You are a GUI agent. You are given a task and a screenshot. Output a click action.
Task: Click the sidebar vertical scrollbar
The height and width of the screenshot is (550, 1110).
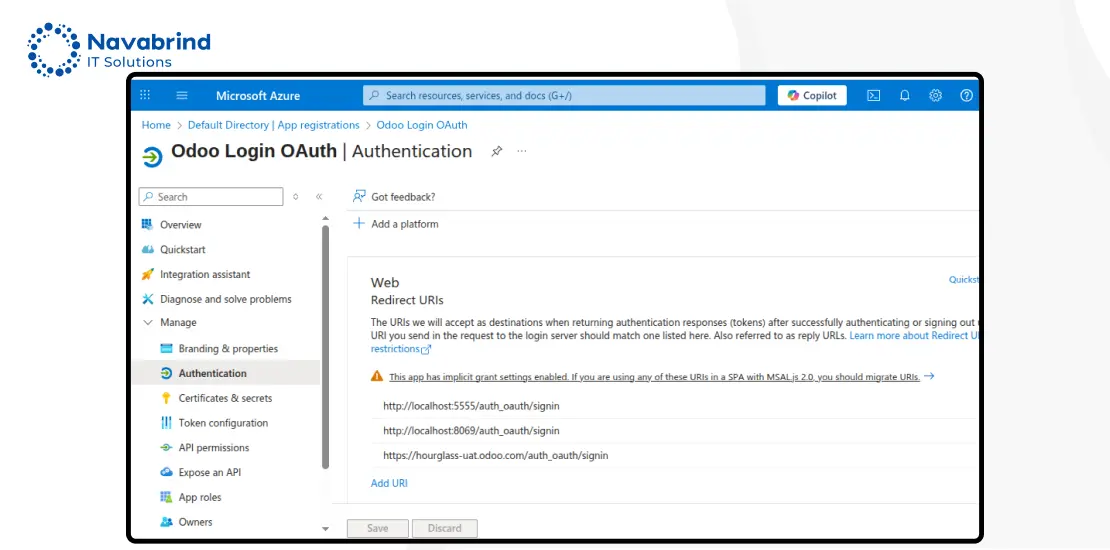(324, 345)
